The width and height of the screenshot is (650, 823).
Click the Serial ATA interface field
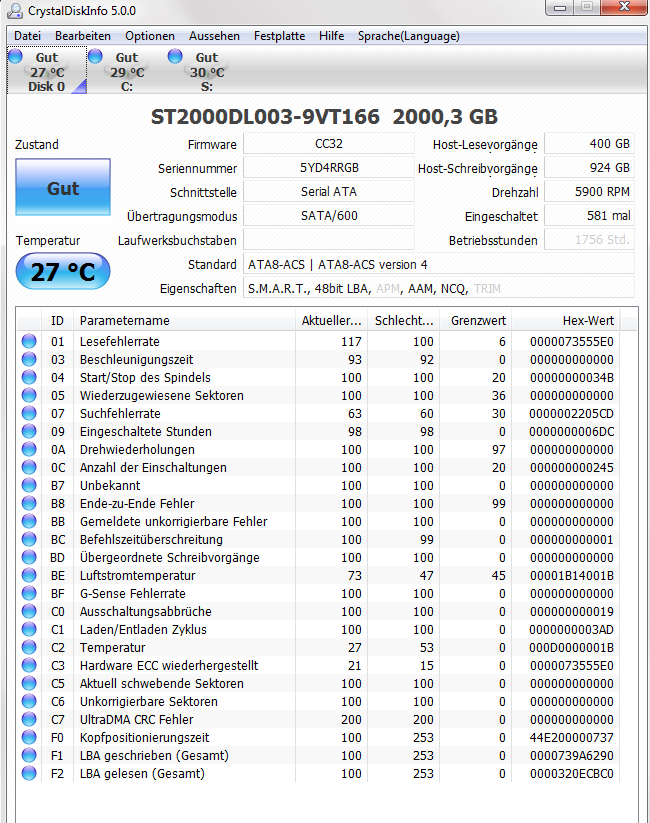click(329, 192)
